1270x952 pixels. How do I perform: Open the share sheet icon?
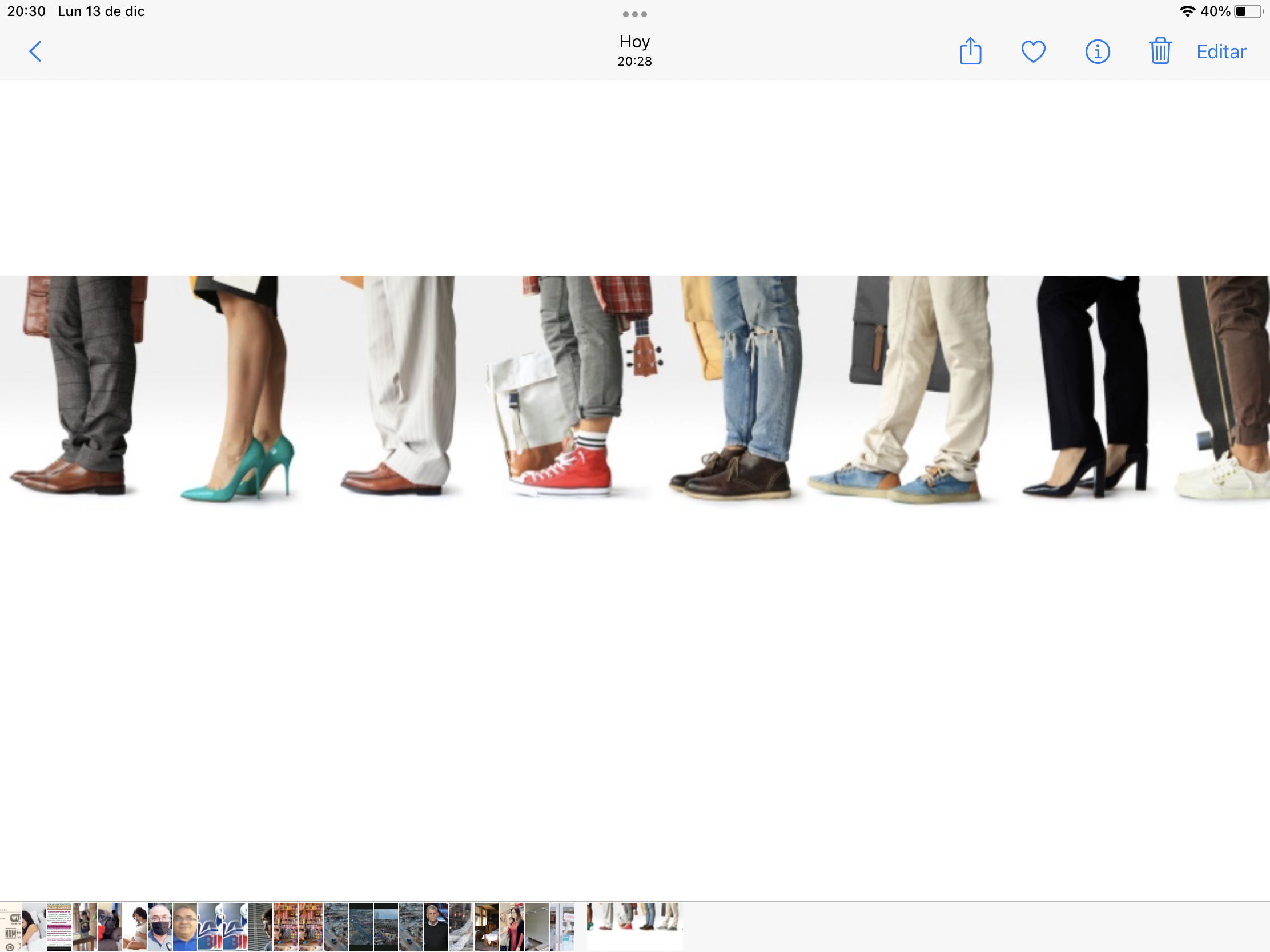(x=970, y=51)
